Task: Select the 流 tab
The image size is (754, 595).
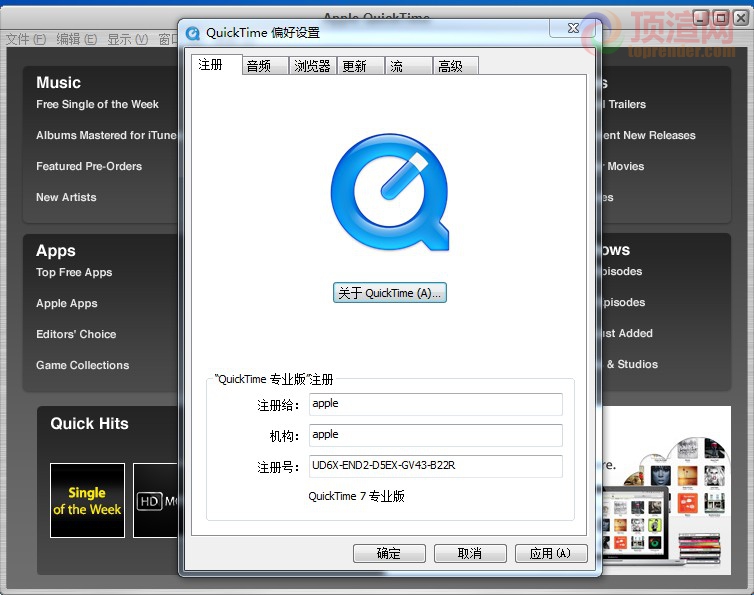Action: [x=408, y=66]
